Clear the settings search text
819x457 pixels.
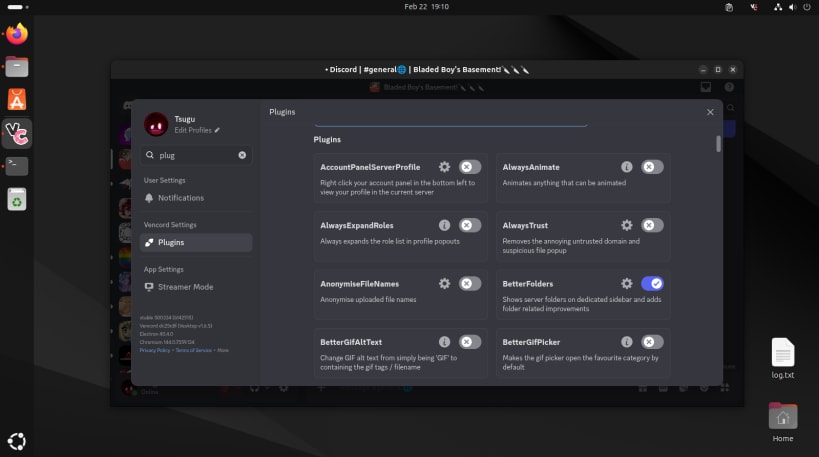click(242, 155)
